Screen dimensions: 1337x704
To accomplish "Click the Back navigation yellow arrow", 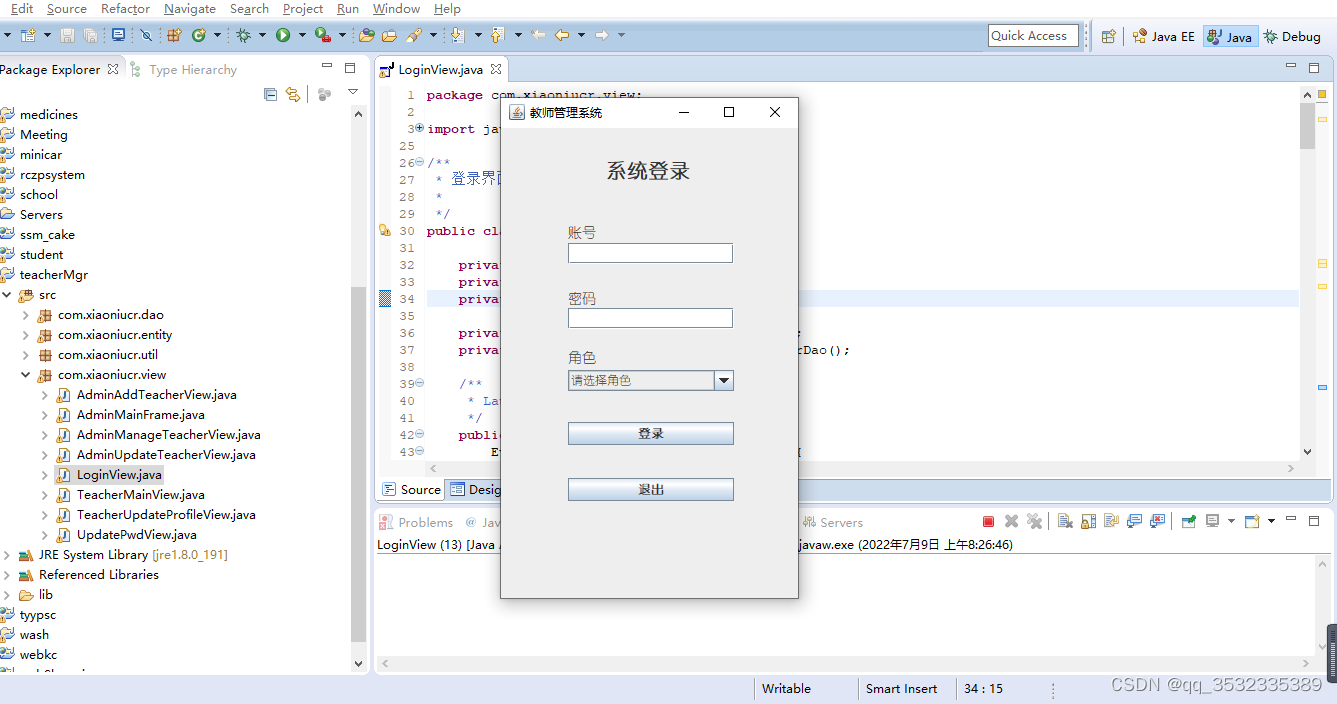I will (x=562, y=36).
